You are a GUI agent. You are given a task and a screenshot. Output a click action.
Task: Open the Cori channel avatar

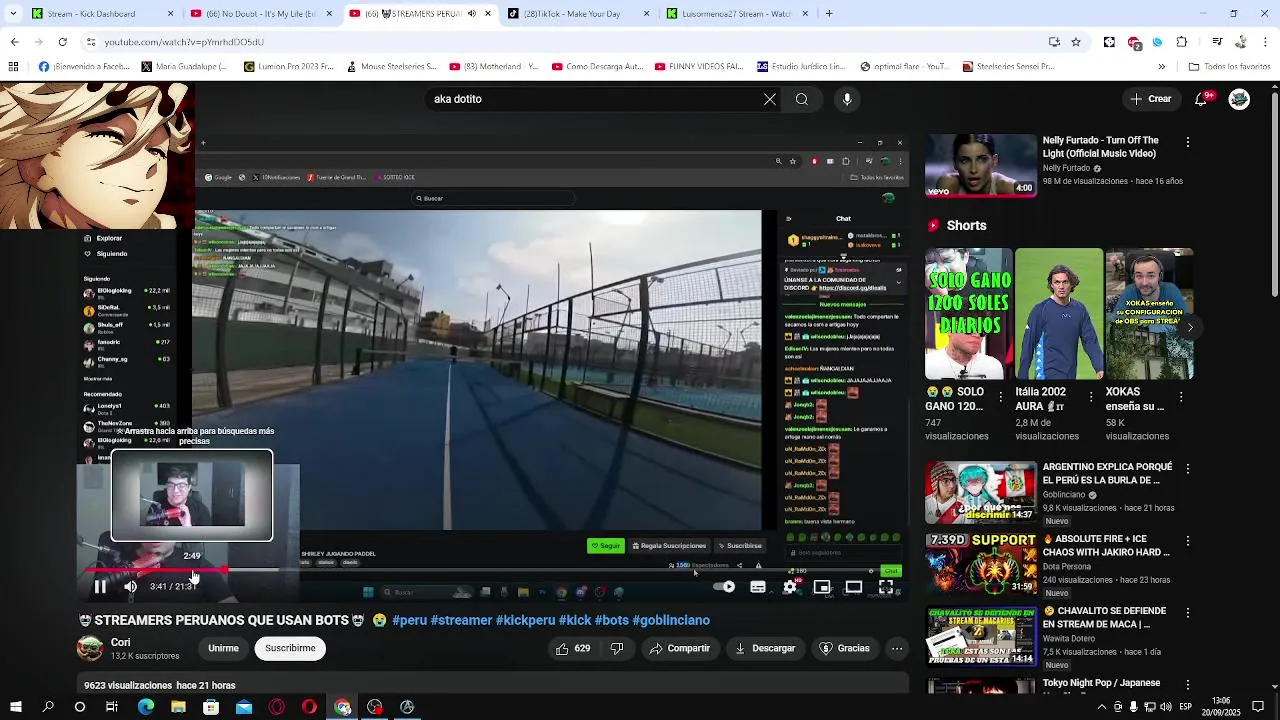tap(90, 648)
